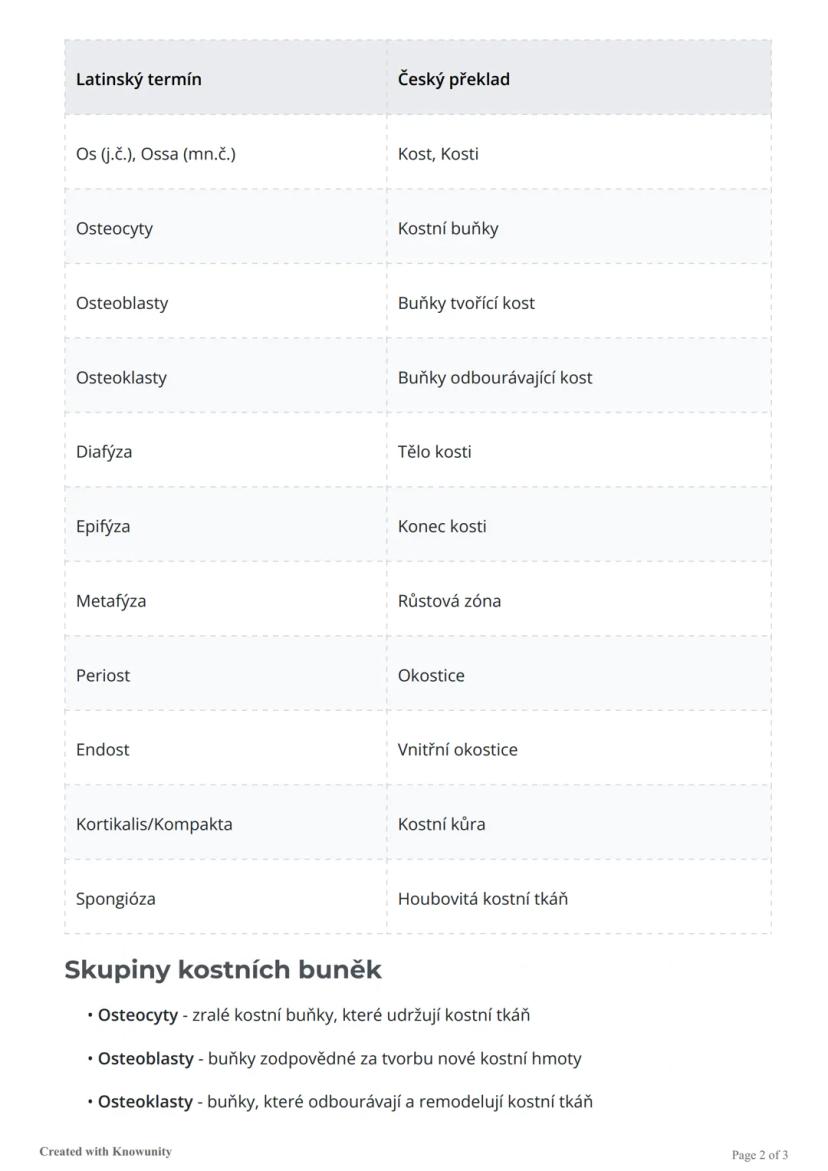Click the bold 'Osteoblasty' bullet term
Viewport: 828px width, 1171px height.
[146, 1058]
